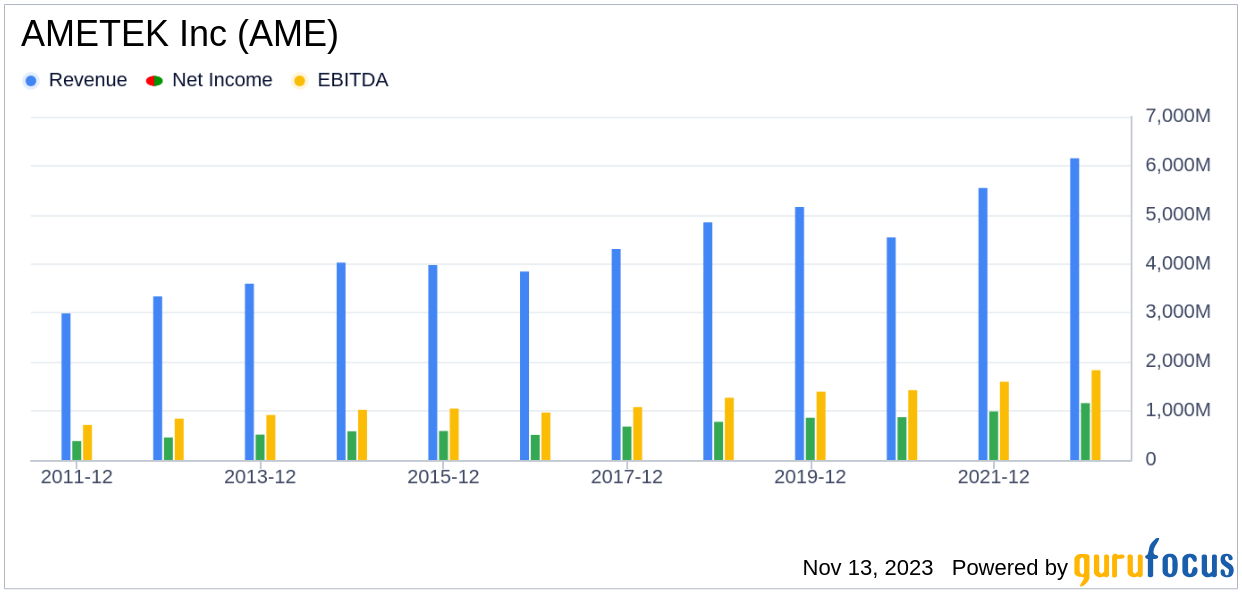Click the 2021-12 x-axis label
This screenshot has height=593, width=1242.
click(993, 478)
